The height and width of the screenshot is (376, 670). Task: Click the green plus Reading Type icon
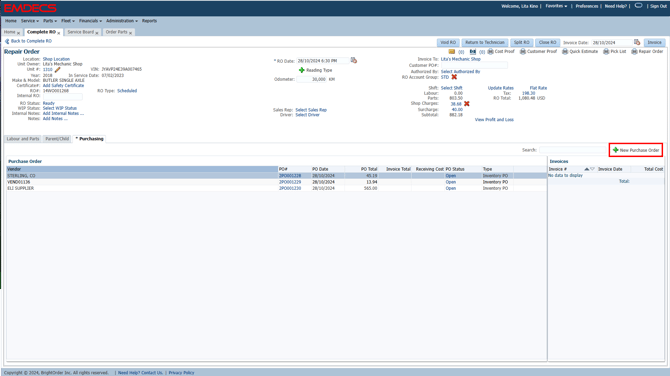(x=301, y=70)
